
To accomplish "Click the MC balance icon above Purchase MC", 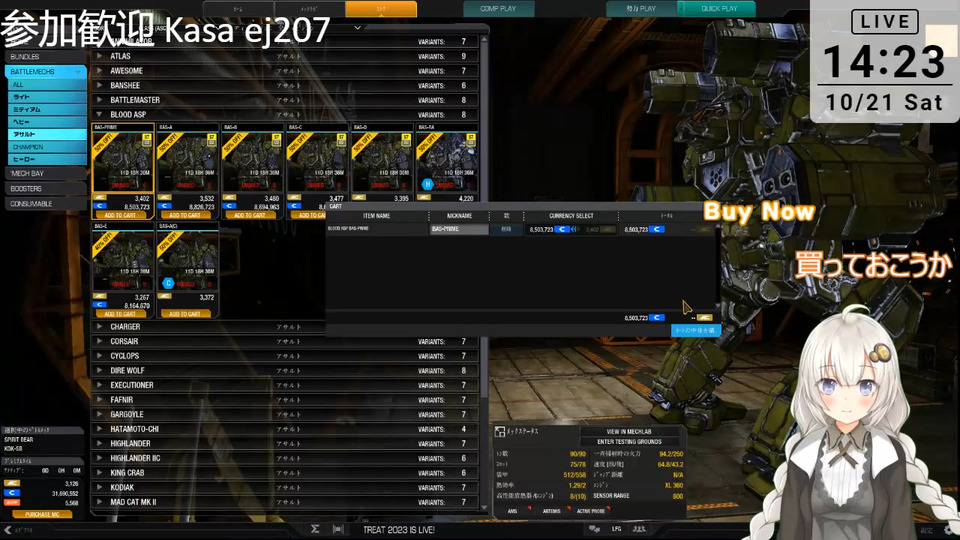I will coord(12,484).
